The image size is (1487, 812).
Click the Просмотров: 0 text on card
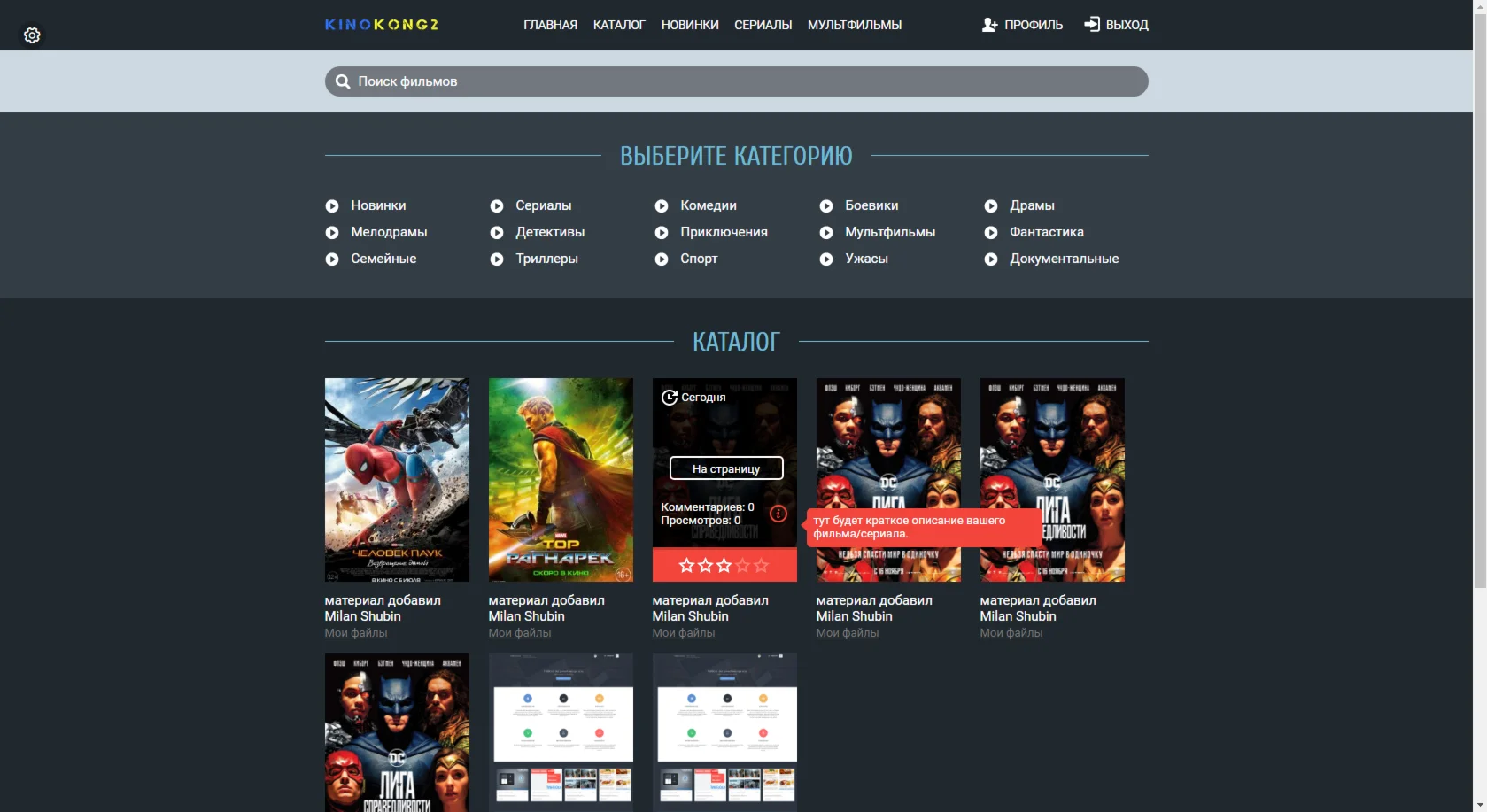click(701, 521)
